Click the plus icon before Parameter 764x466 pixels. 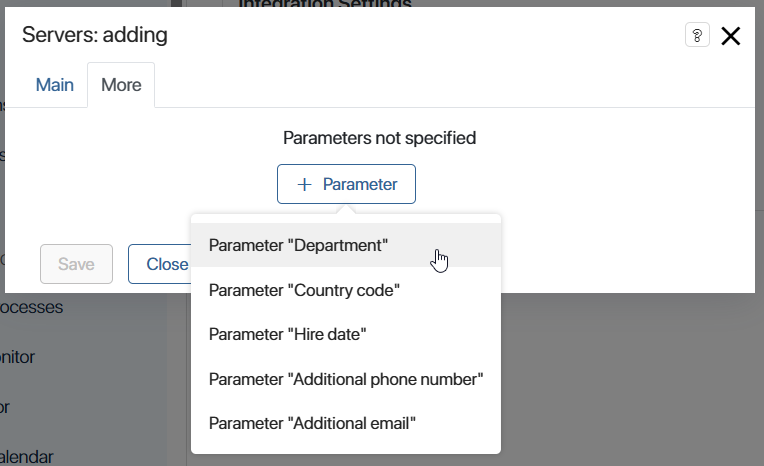click(305, 184)
